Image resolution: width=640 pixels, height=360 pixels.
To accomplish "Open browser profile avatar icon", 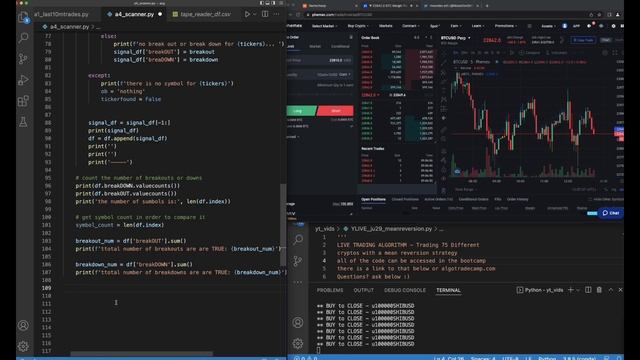I will pyautogui.click(x=618, y=15).
